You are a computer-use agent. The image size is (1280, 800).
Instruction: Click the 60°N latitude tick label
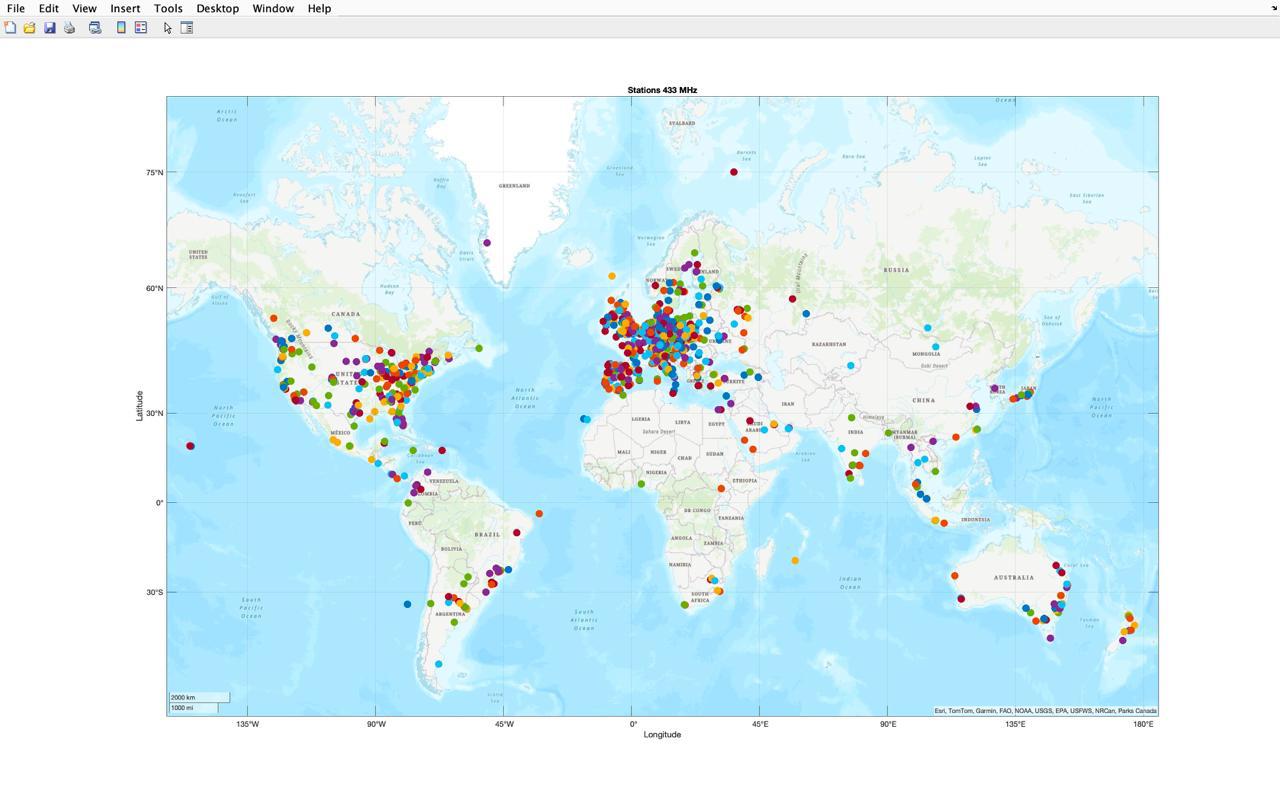click(x=154, y=288)
